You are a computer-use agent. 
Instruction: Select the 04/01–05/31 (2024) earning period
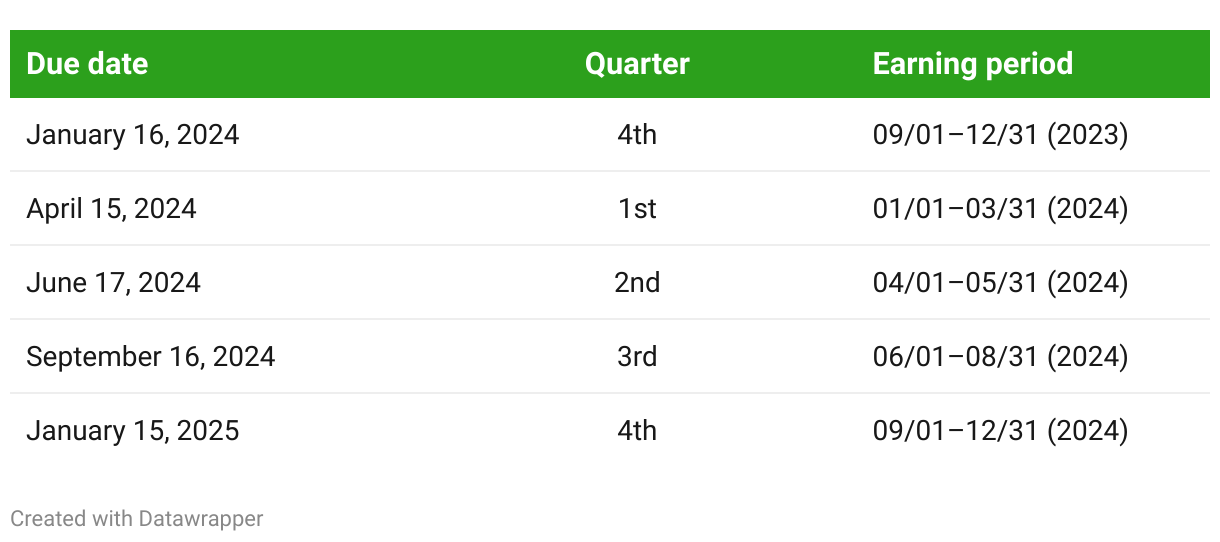click(x=1001, y=282)
